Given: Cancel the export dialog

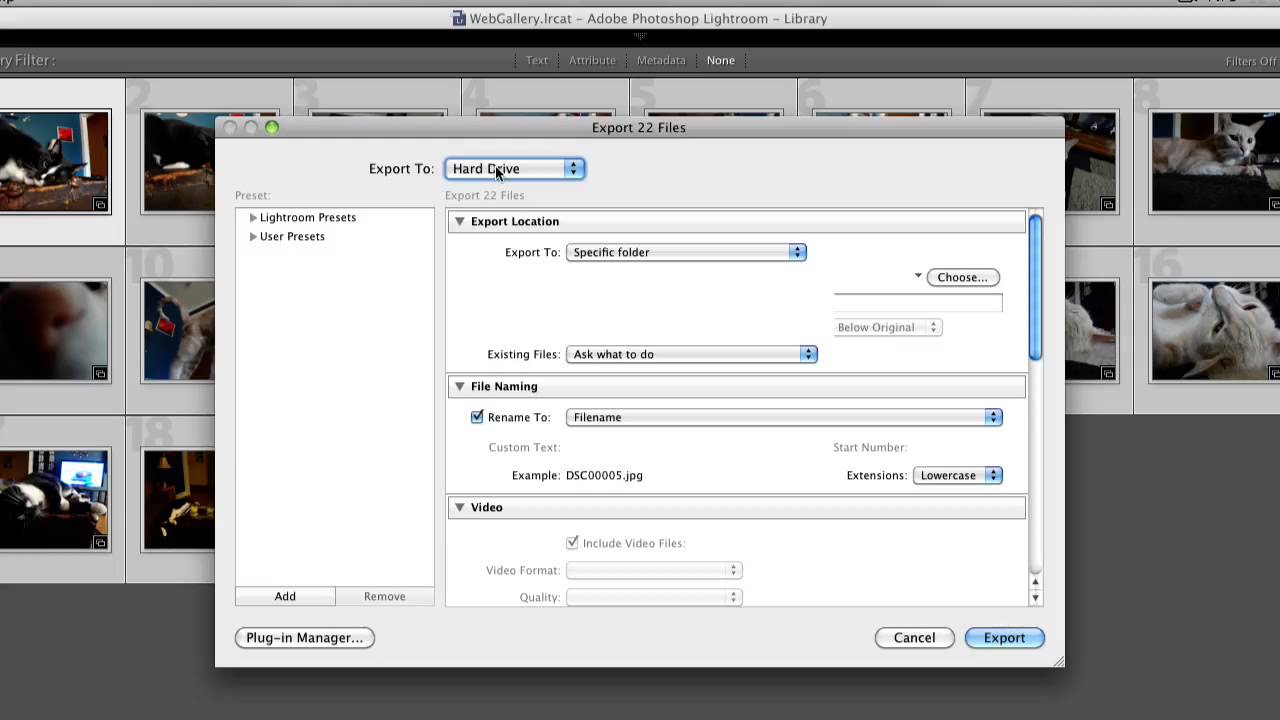Looking at the screenshot, I should [x=915, y=638].
